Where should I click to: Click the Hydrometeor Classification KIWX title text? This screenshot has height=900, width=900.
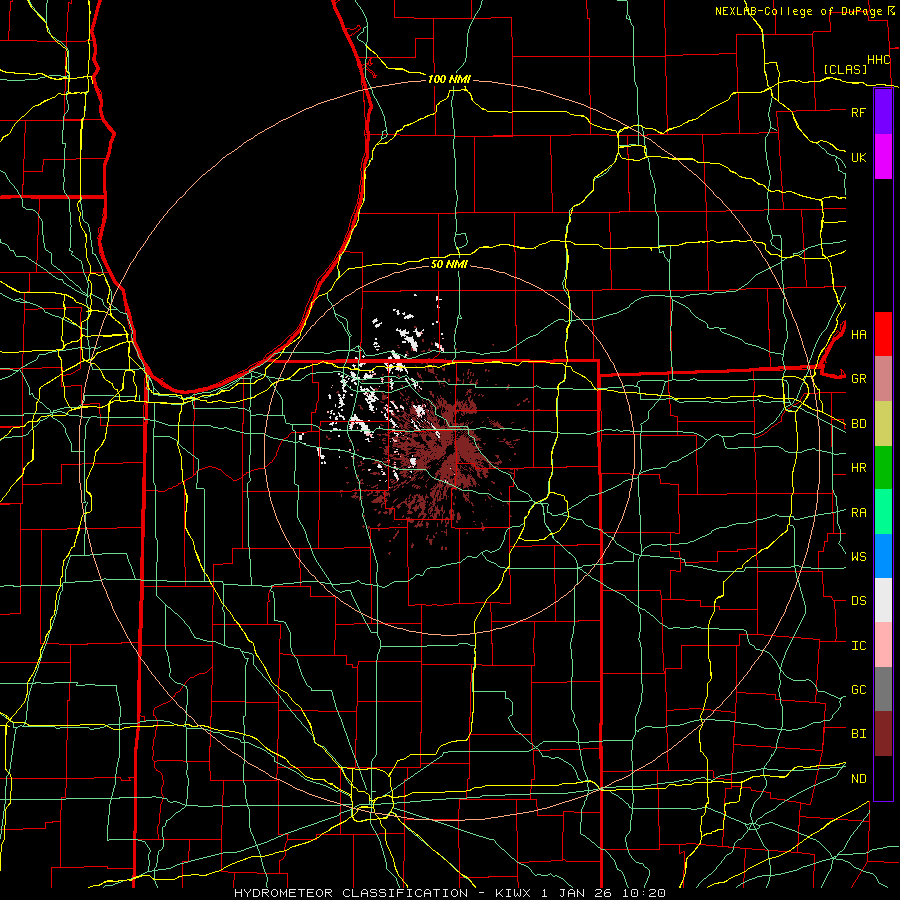[x=449, y=893]
